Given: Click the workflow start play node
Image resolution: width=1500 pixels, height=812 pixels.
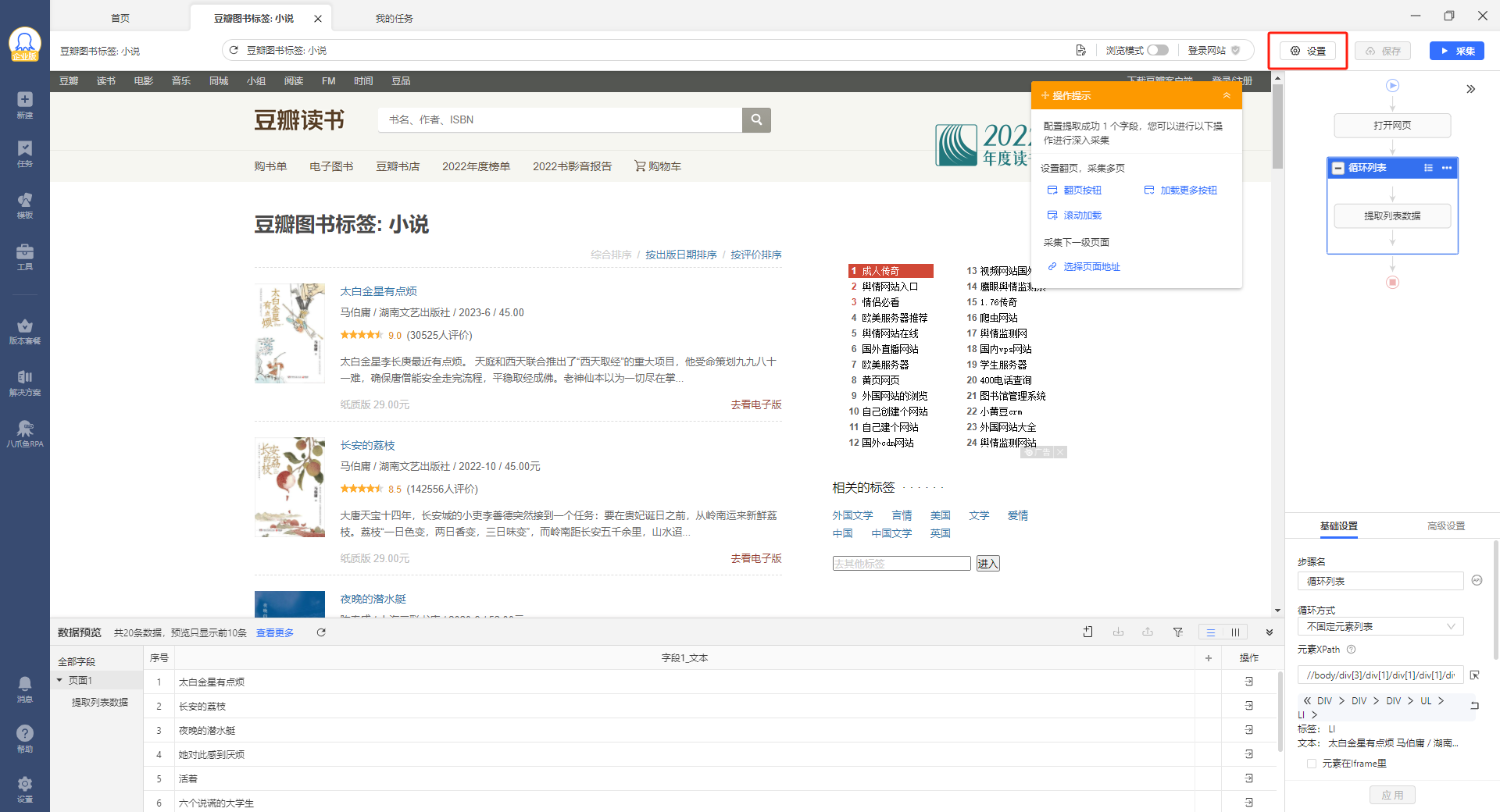Looking at the screenshot, I should tap(1392, 86).
